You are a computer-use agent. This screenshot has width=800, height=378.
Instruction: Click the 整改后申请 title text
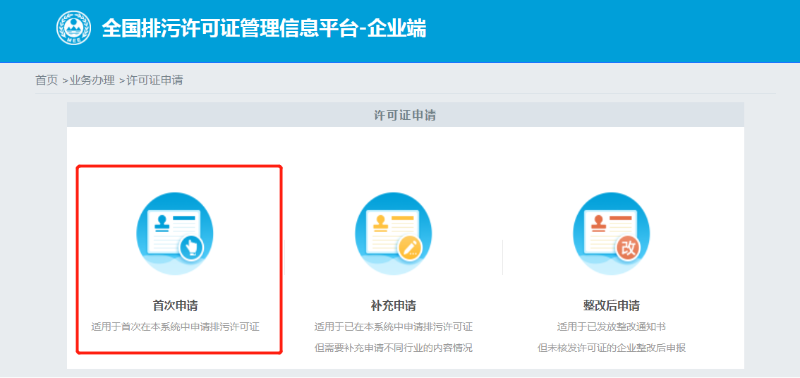[x=611, y=306]
